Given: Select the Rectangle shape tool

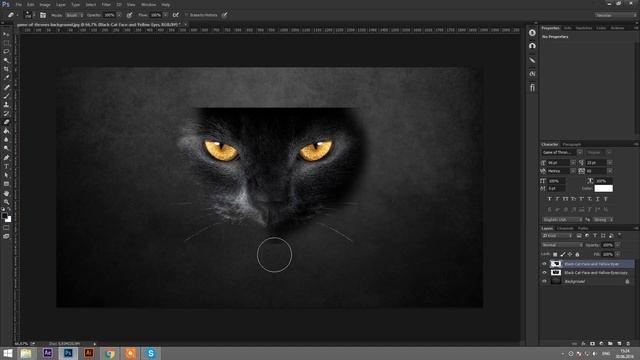Looking at the screenshot, I should [x=6, y=184].
